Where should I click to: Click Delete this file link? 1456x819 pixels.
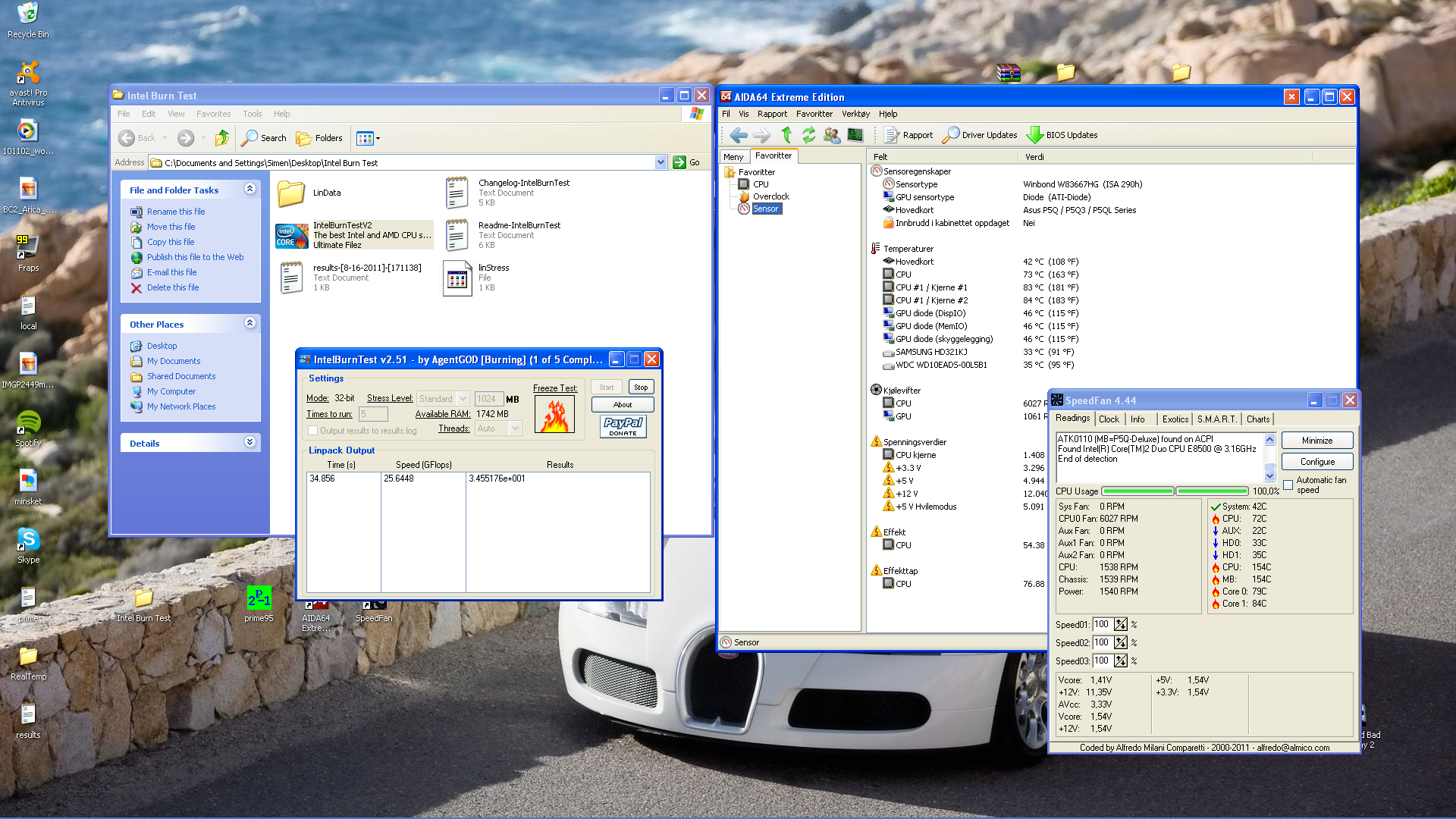173,287
